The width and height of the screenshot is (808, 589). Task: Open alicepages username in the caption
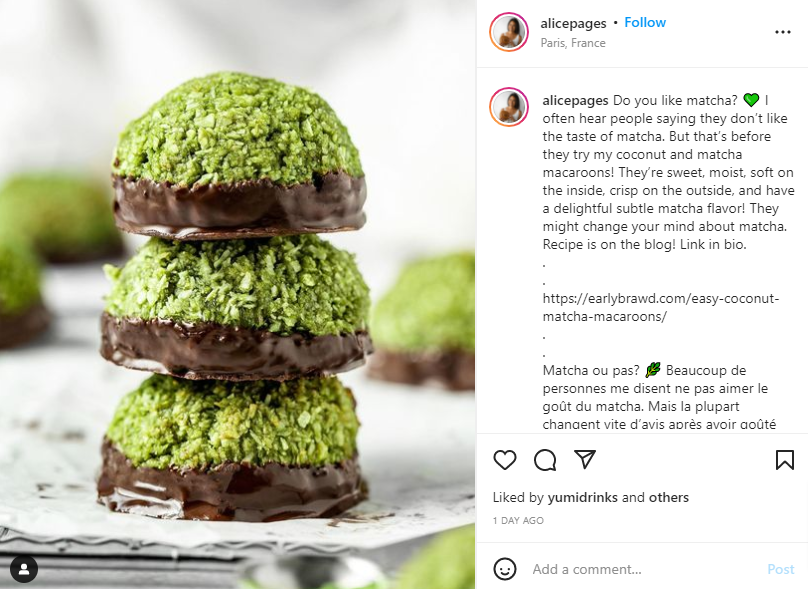coord(575,100)
